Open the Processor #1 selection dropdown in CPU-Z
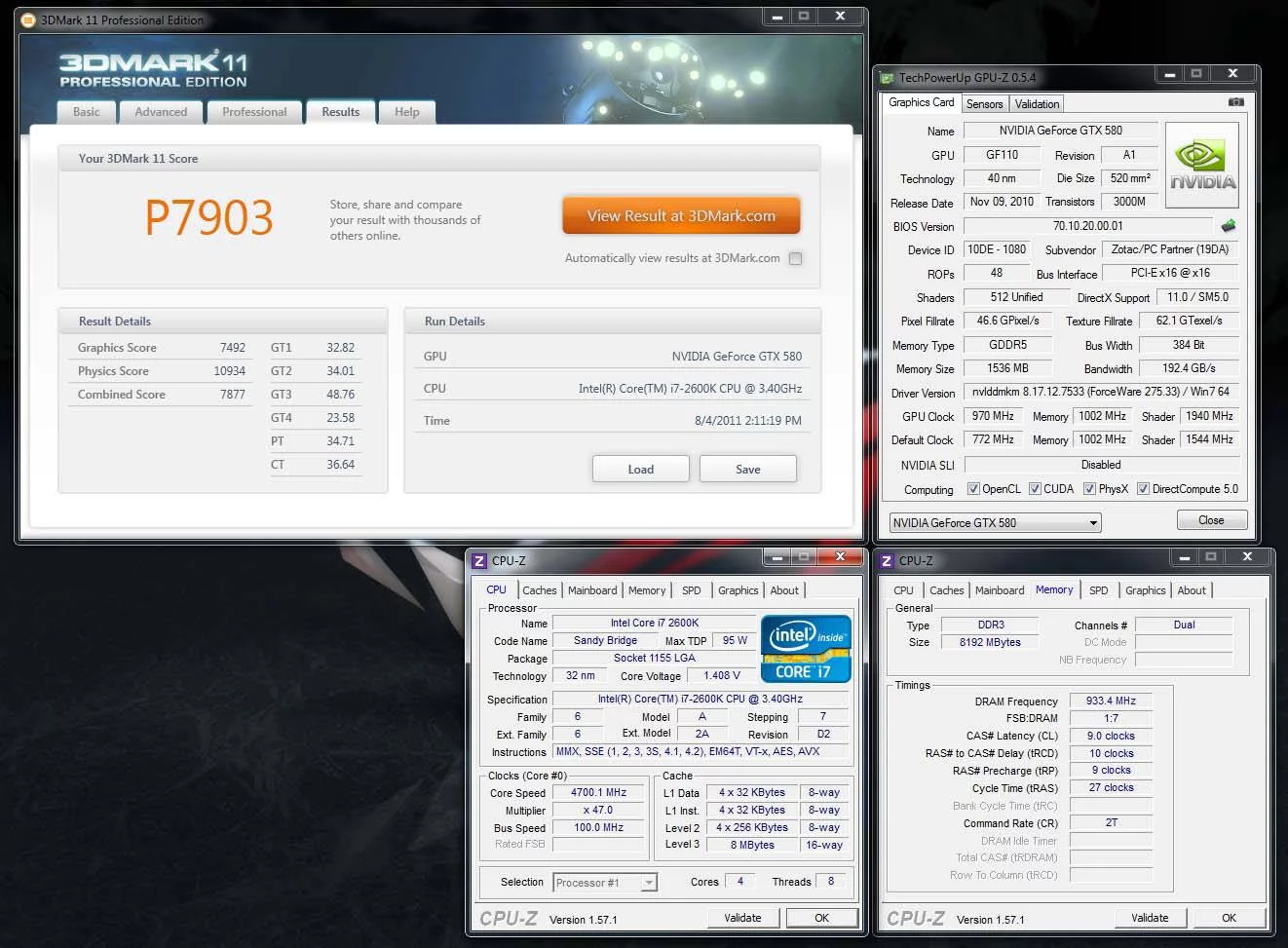The height and width of the screenshot is (948, 1288). point(605,883)
